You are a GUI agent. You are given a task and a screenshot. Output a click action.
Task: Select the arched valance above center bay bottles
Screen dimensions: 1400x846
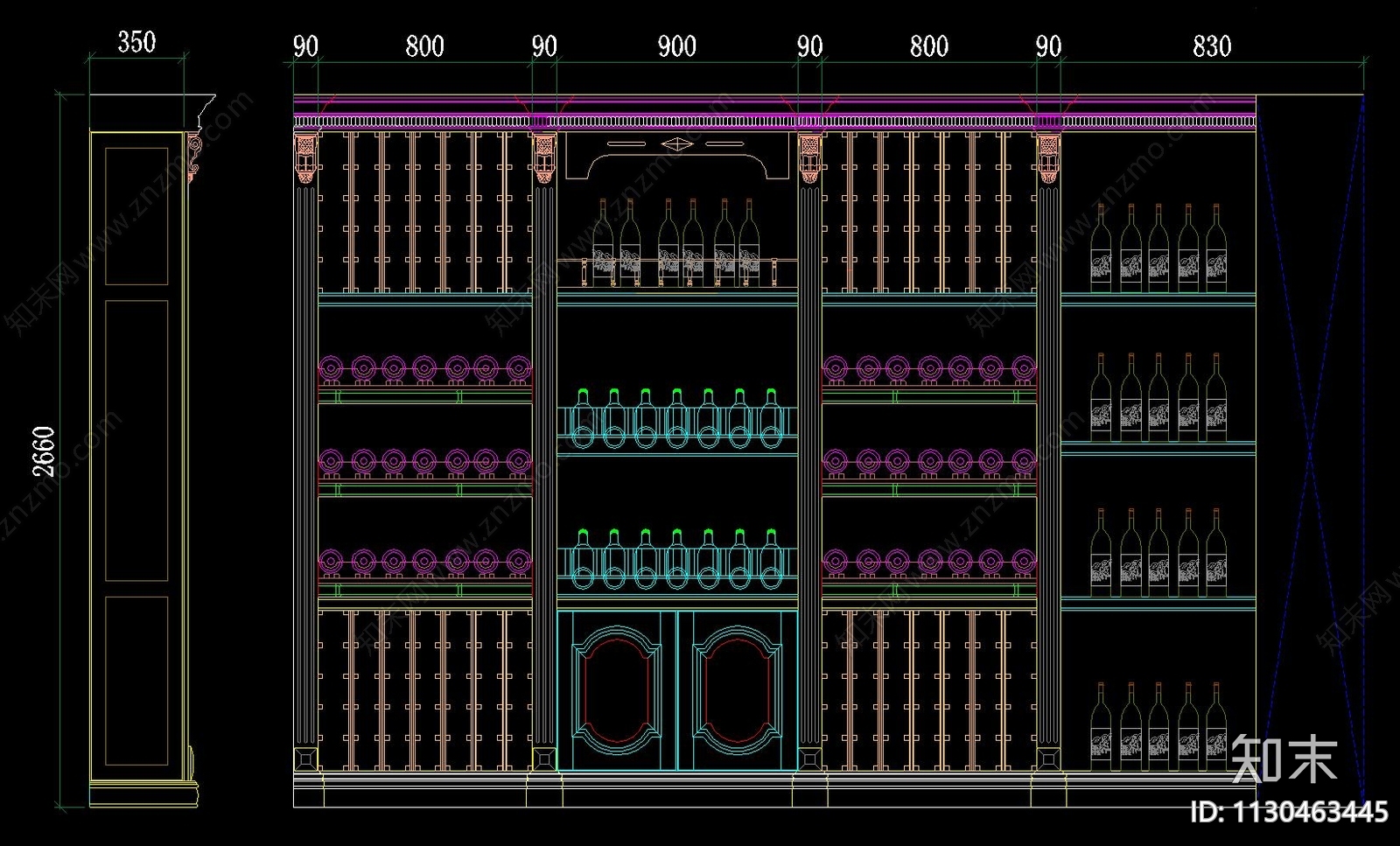(677, 156)
